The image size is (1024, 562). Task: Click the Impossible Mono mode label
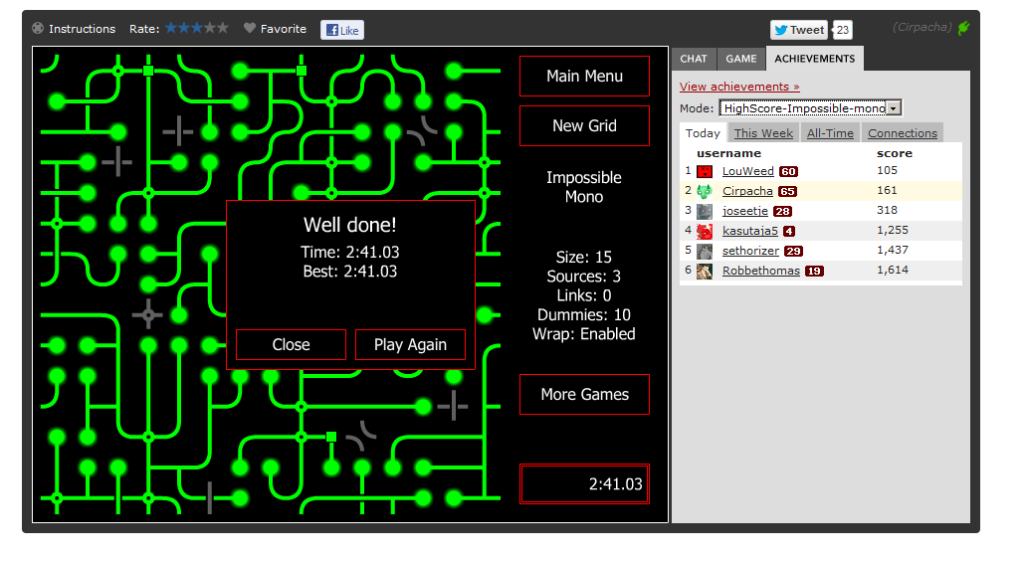(584, 187)
